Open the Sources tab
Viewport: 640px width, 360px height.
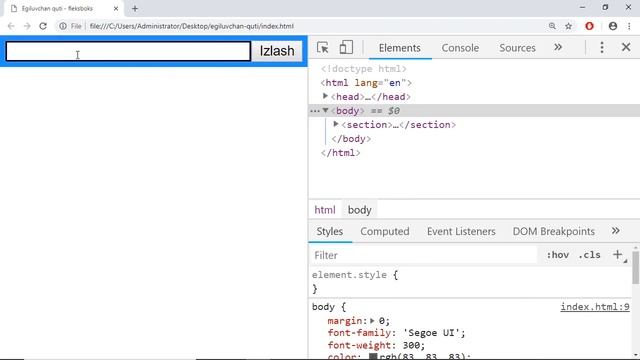click(x=517, y=48)
